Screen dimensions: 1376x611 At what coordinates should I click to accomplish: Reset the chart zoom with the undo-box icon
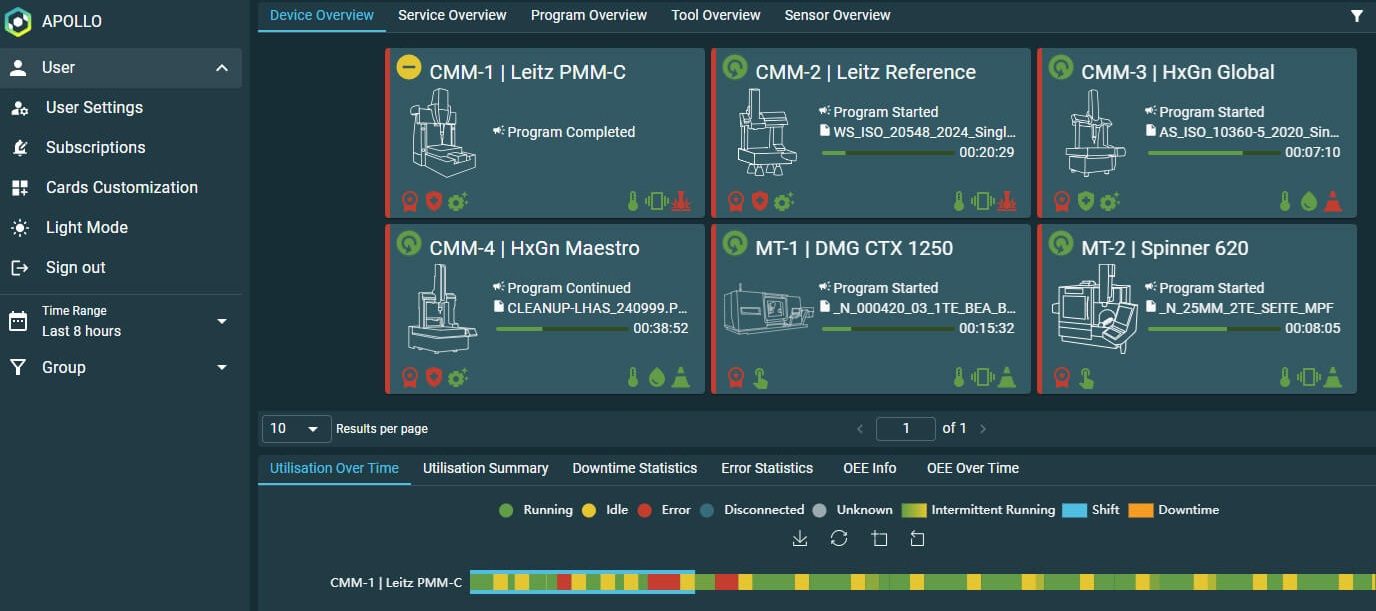[x=917, y=538]
